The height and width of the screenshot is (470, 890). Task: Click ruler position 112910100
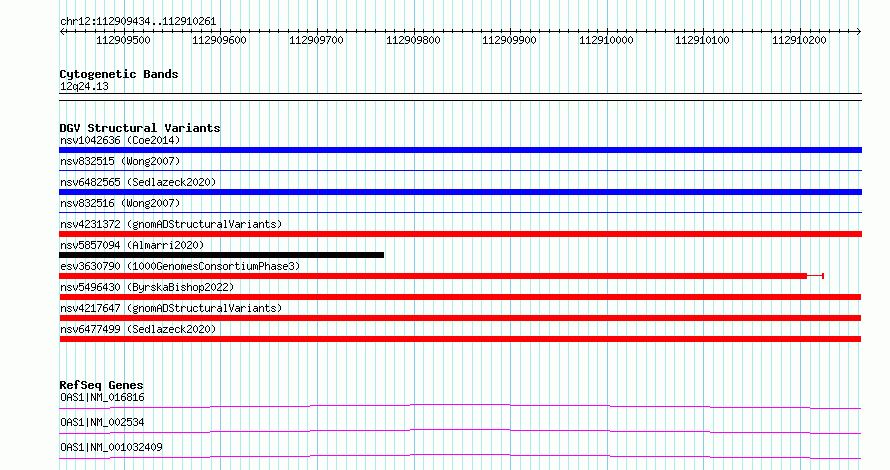tap(703, 40)
